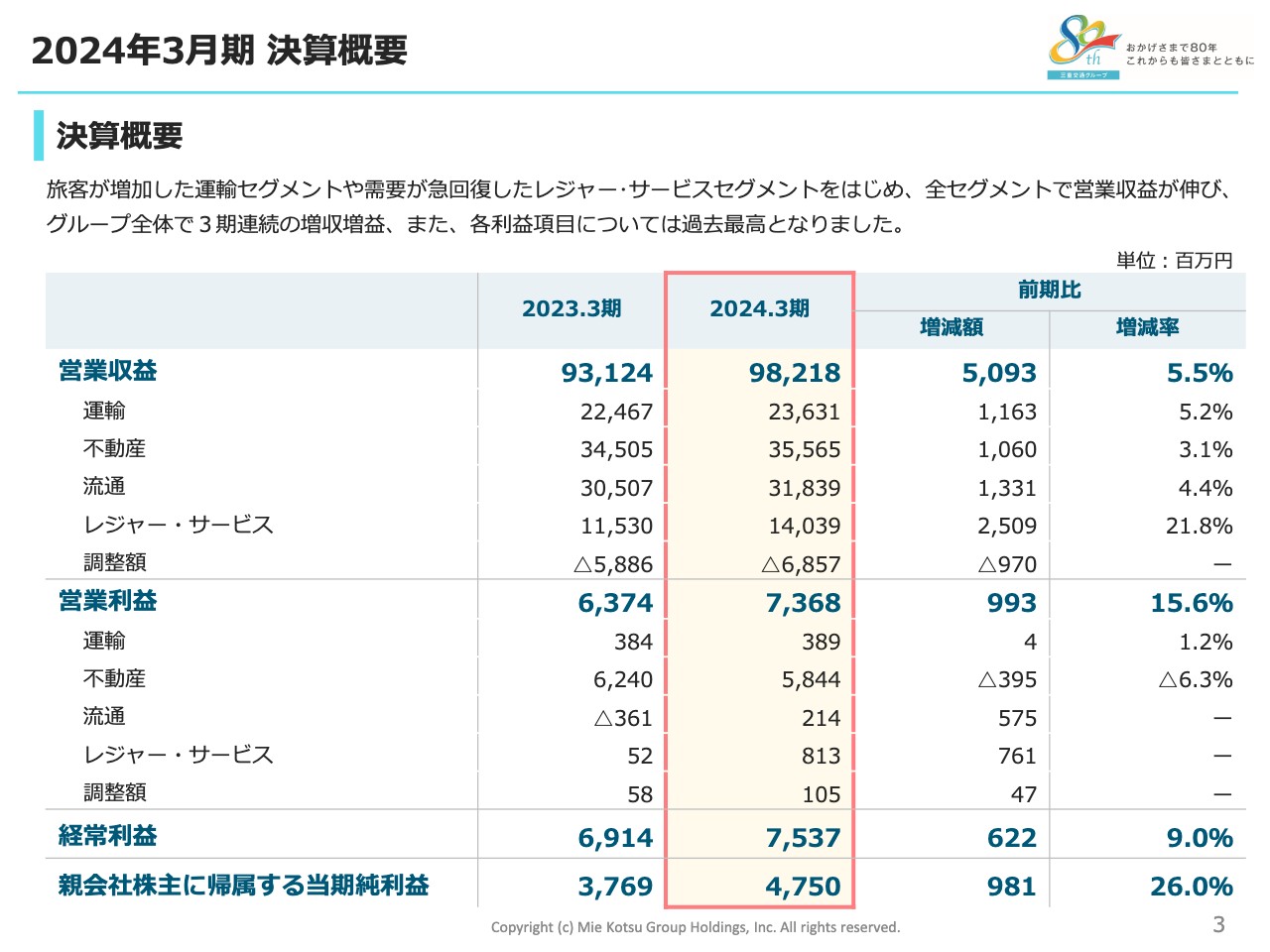Select the value 98,218 in the table

794,372
